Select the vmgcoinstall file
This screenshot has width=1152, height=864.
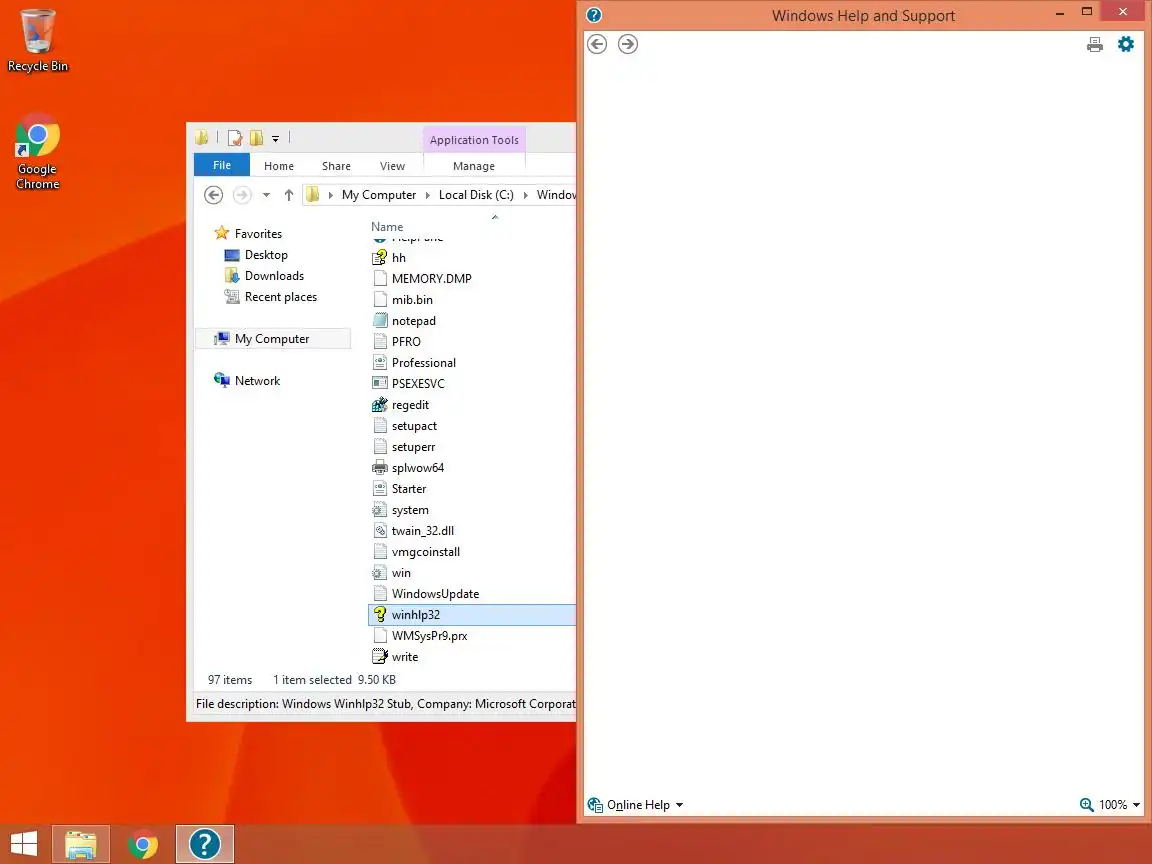click(425, 552)
